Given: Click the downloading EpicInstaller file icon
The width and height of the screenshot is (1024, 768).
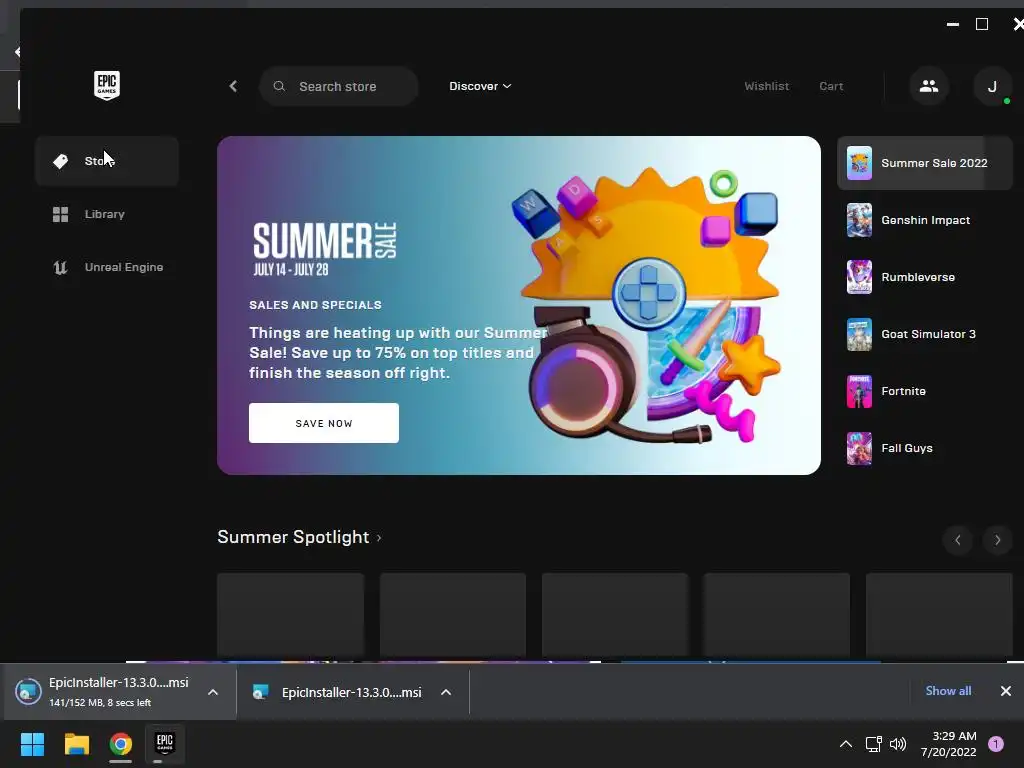Looking at the screenshot, I should [x=28, y=692].
